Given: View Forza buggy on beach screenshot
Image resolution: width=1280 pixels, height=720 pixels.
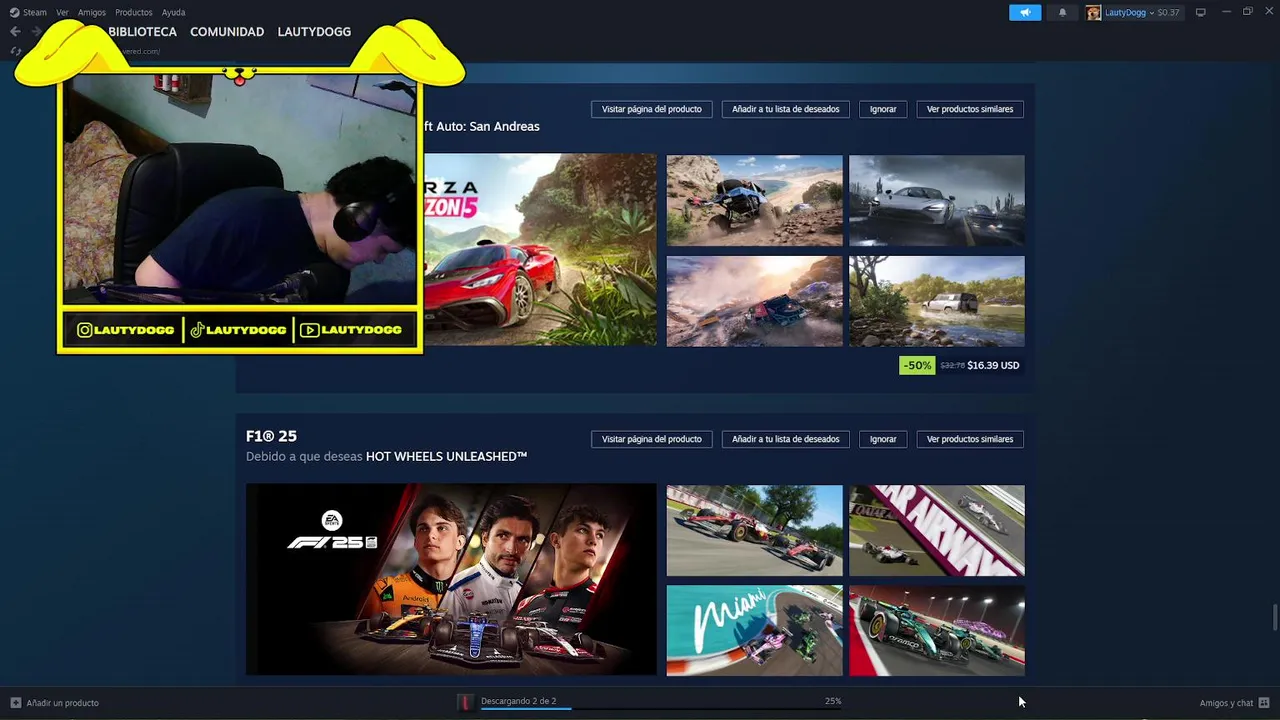Looking at the screenshot, I should pos(755,200).
